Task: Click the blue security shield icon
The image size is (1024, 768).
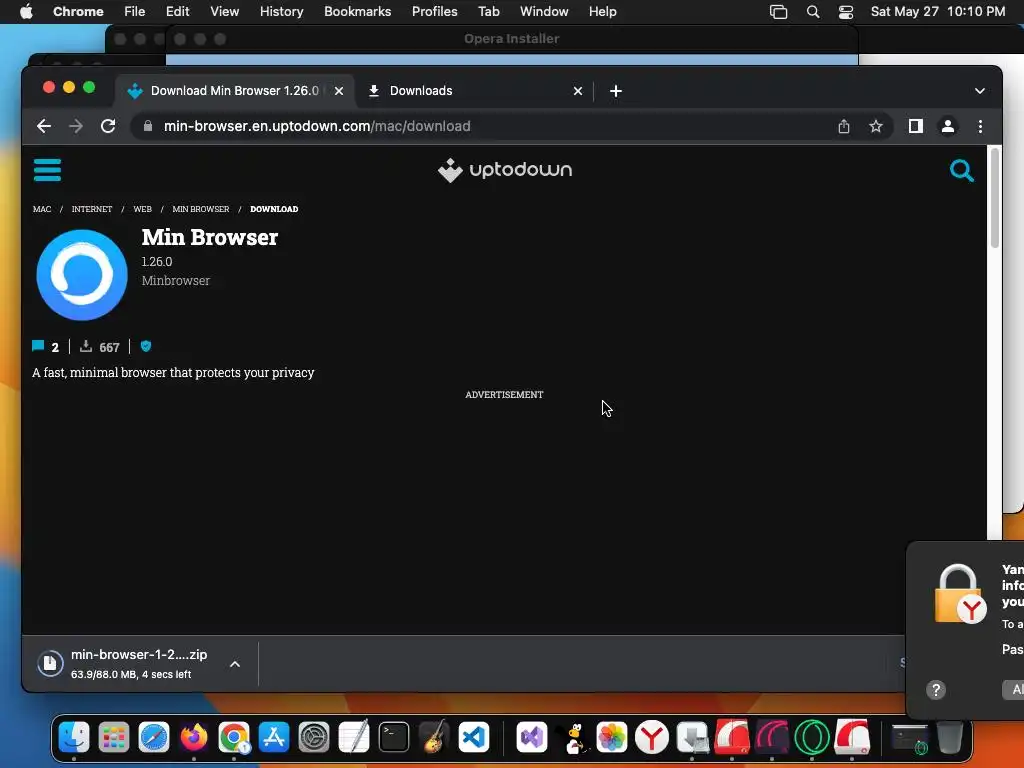Action: coord(146,346)
